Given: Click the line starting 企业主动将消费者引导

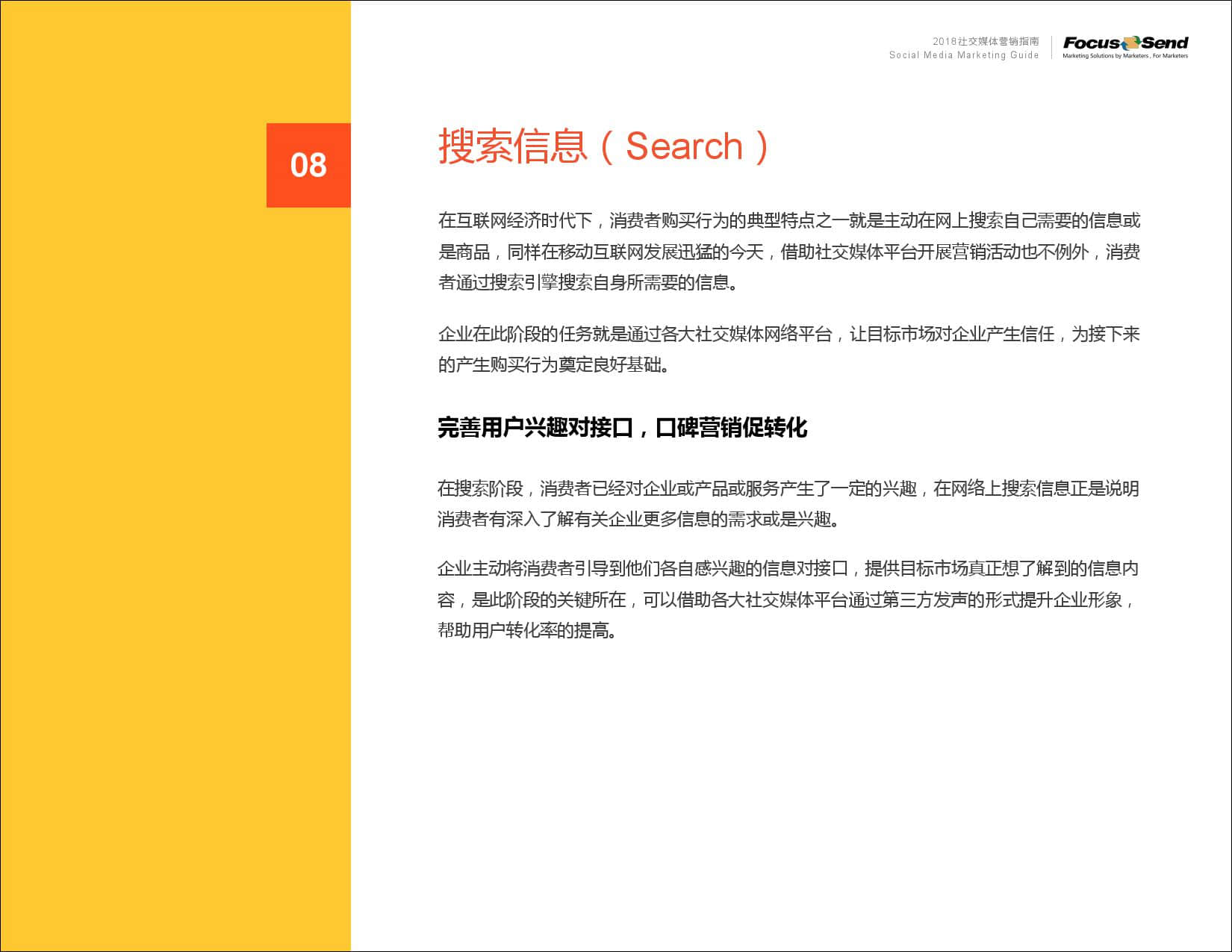Looking at the screenshot, I should coord(788,569).
